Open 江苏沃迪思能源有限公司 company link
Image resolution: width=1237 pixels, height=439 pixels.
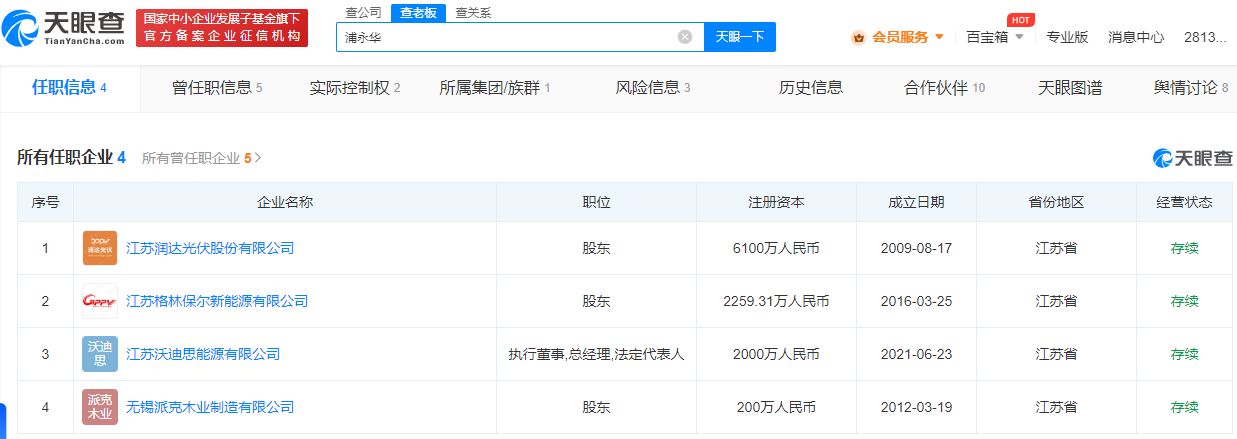203,354
